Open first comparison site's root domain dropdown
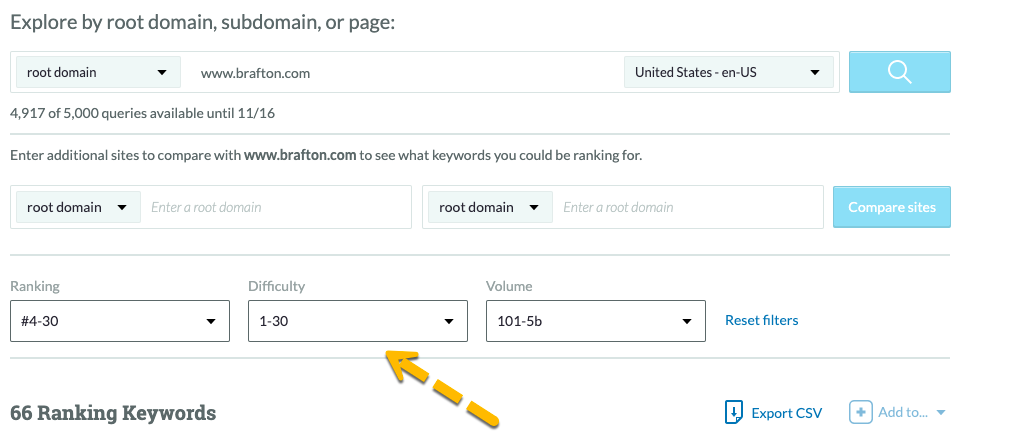 [78, 207]
